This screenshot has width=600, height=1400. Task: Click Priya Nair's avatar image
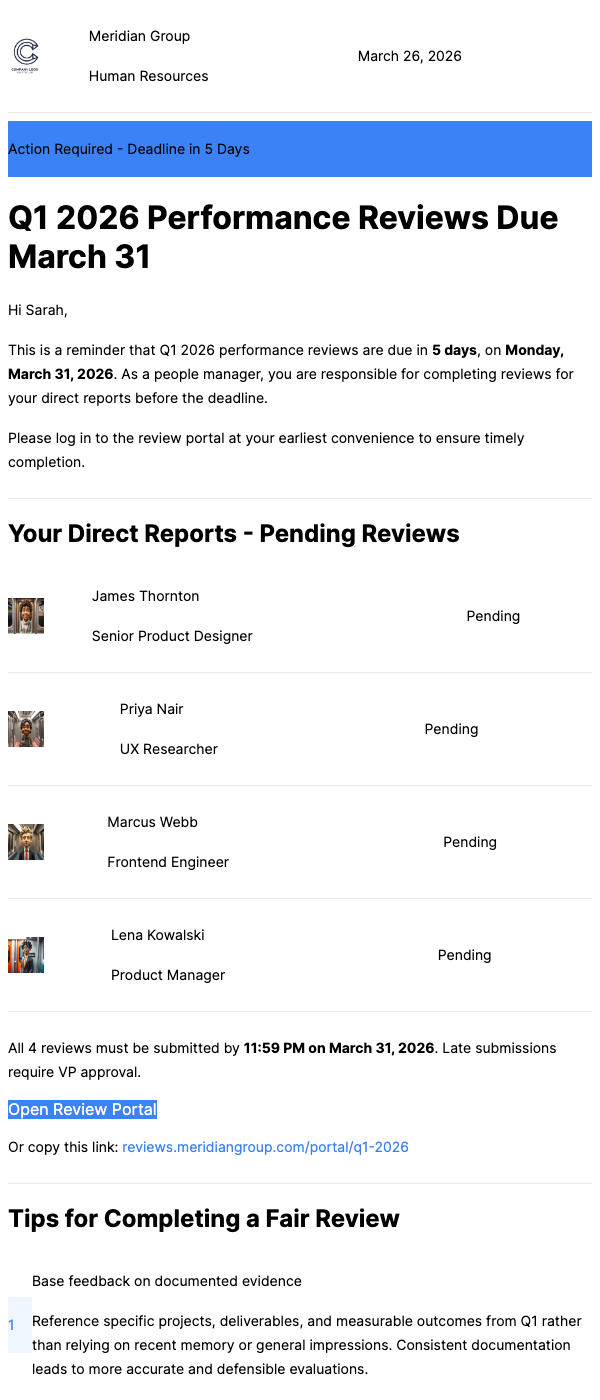25,728
